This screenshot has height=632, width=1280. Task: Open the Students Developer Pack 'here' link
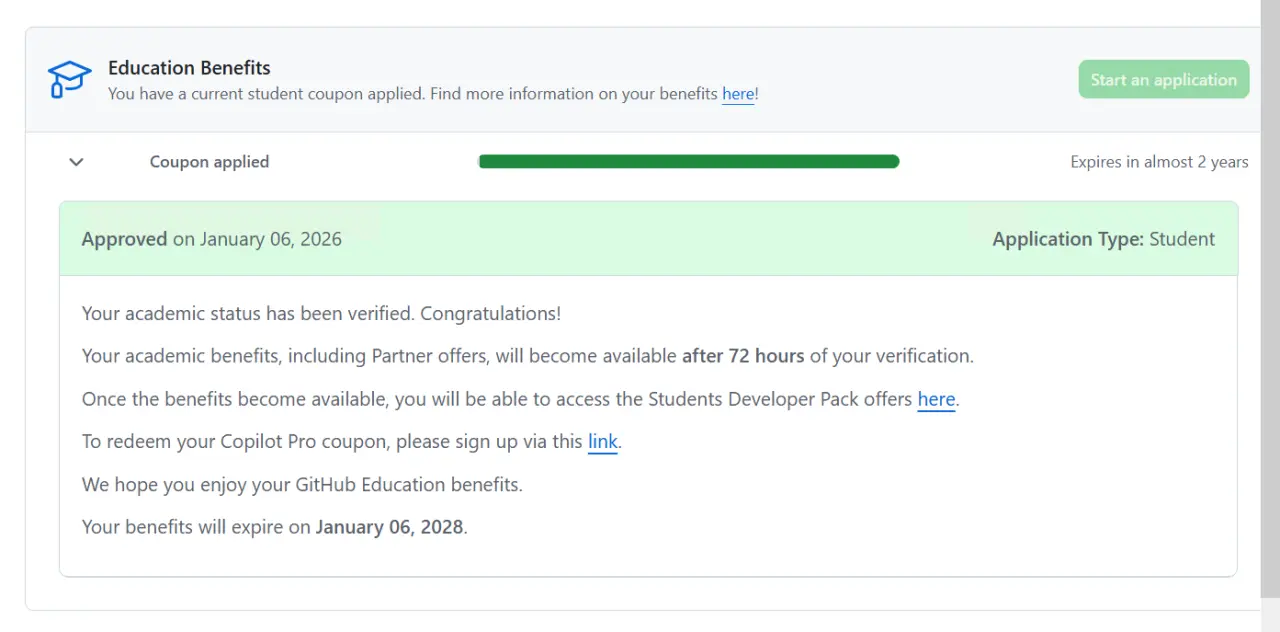(936, 399)
